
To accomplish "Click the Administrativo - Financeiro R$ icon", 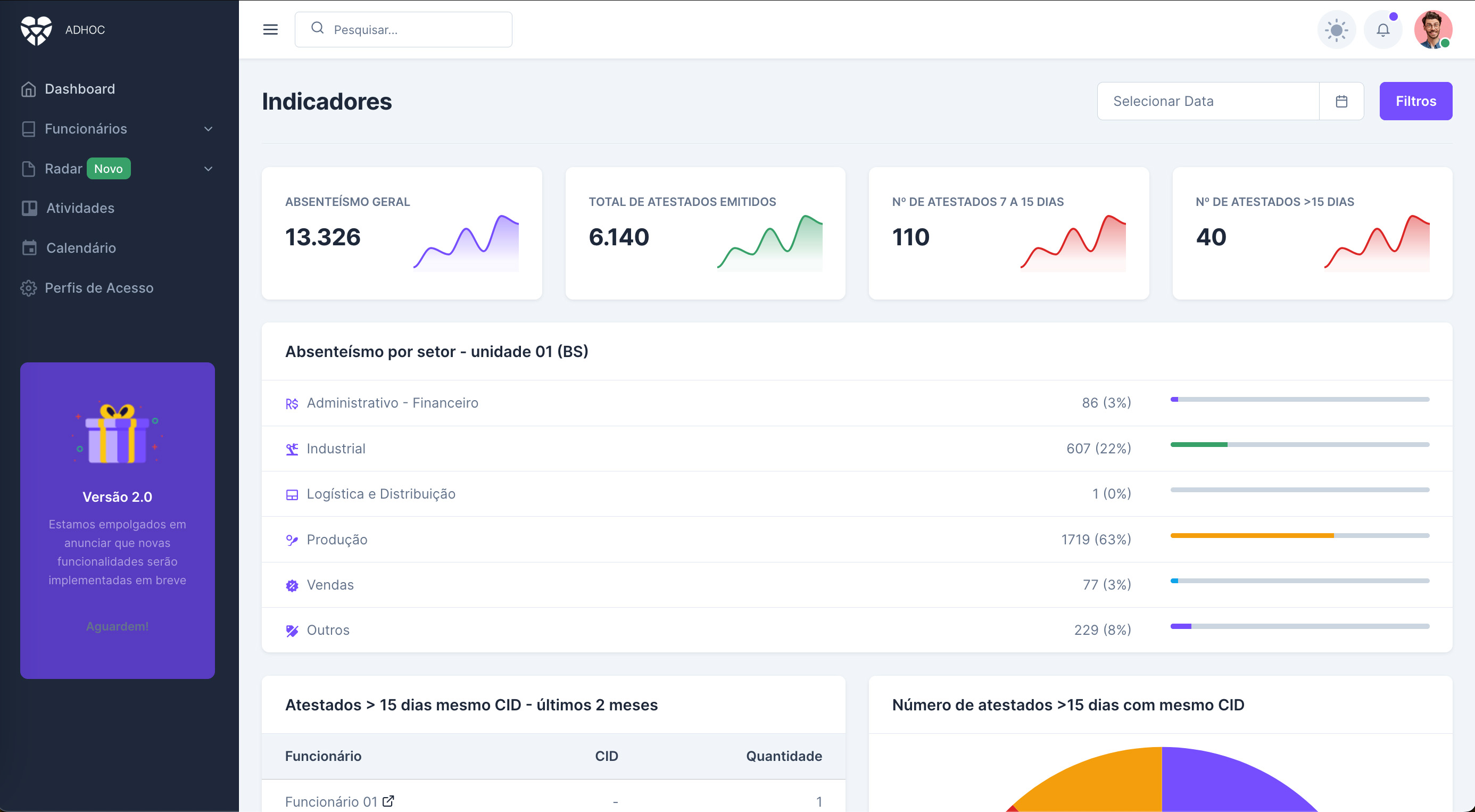I will 292,404.
